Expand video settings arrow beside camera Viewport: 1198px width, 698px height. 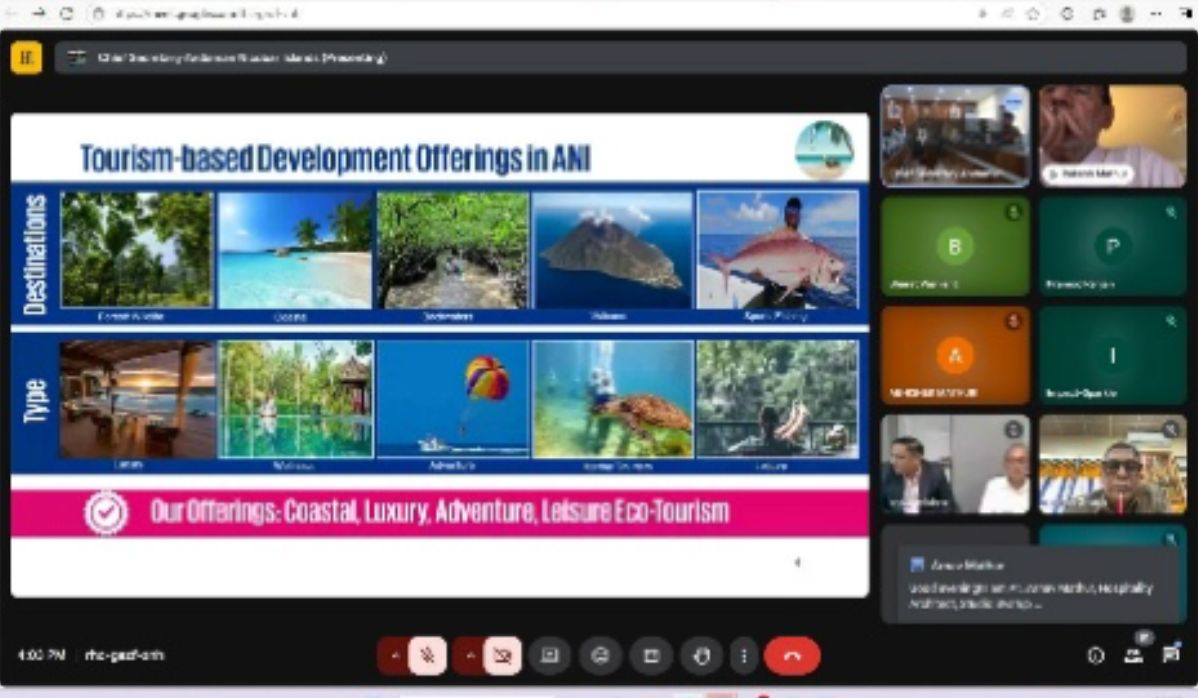coord(468,656)
